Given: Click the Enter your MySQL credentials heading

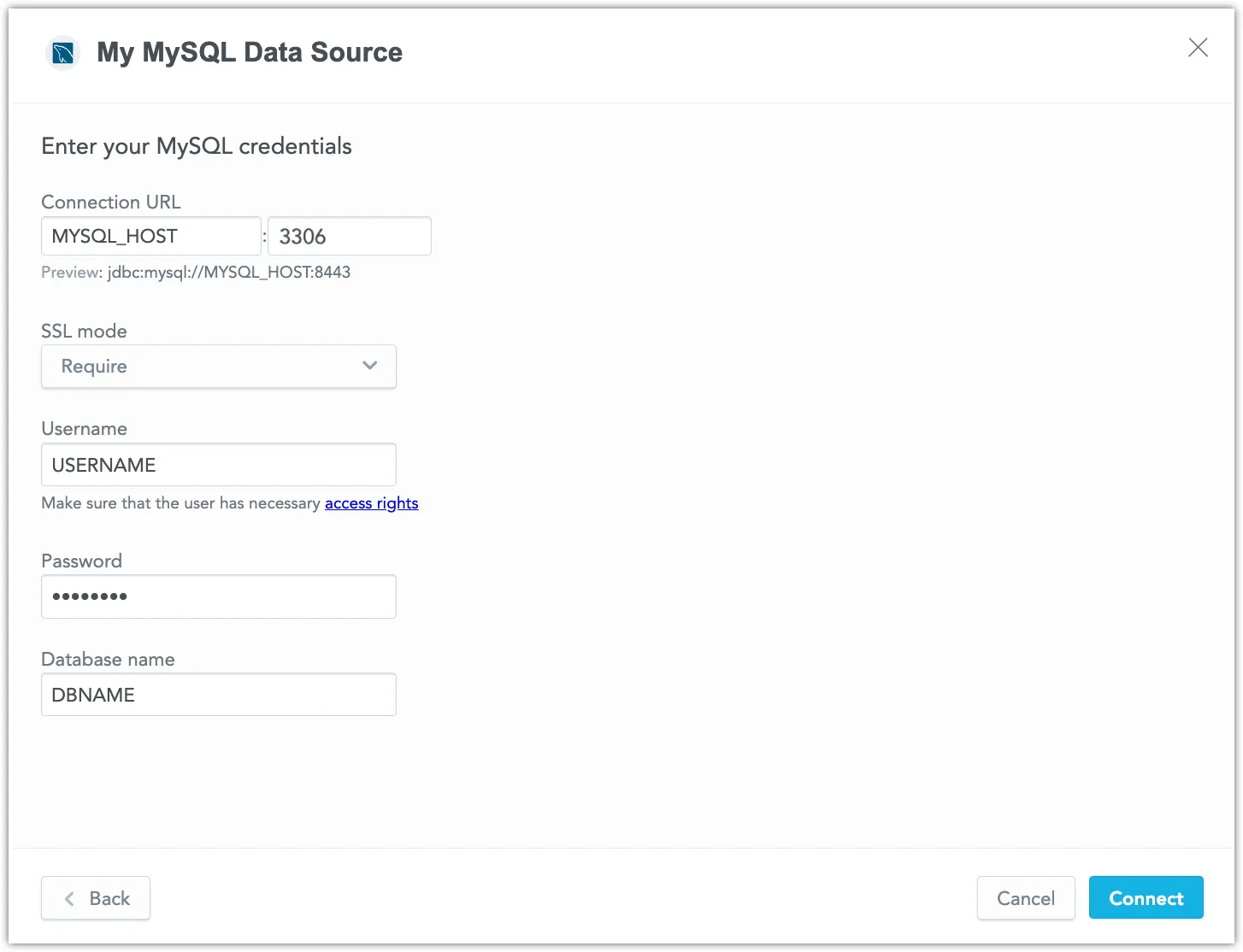Looking at the screenshot, I should click(x=196, y=146).
